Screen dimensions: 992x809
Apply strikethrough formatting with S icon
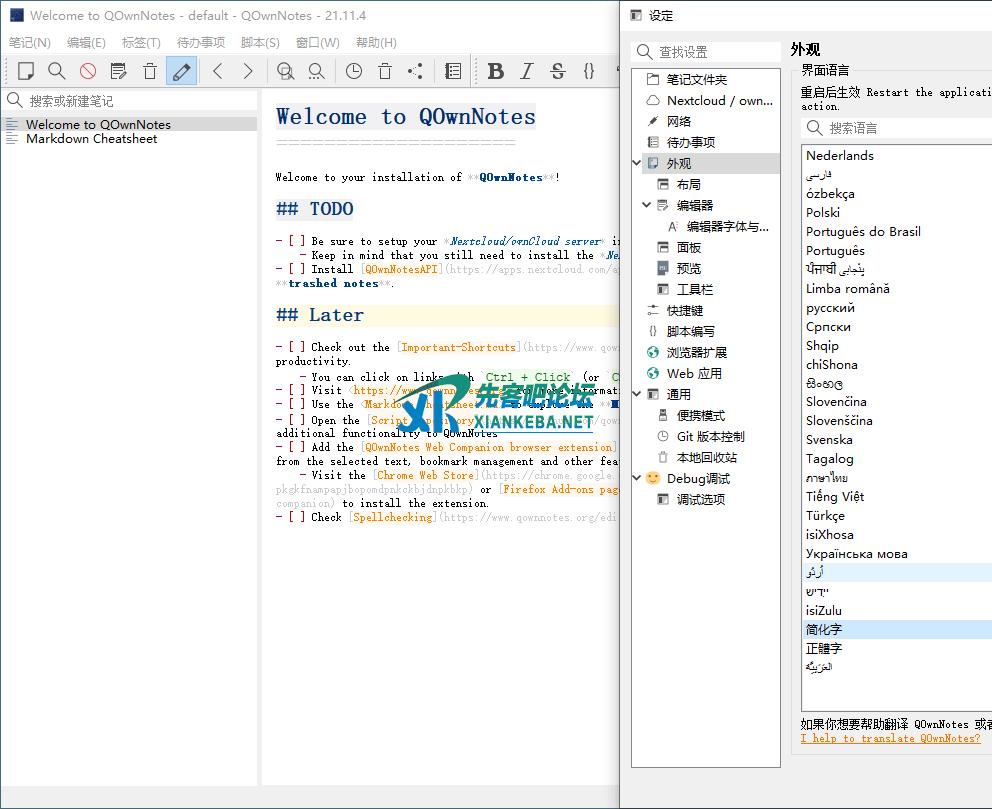(558, 71)
